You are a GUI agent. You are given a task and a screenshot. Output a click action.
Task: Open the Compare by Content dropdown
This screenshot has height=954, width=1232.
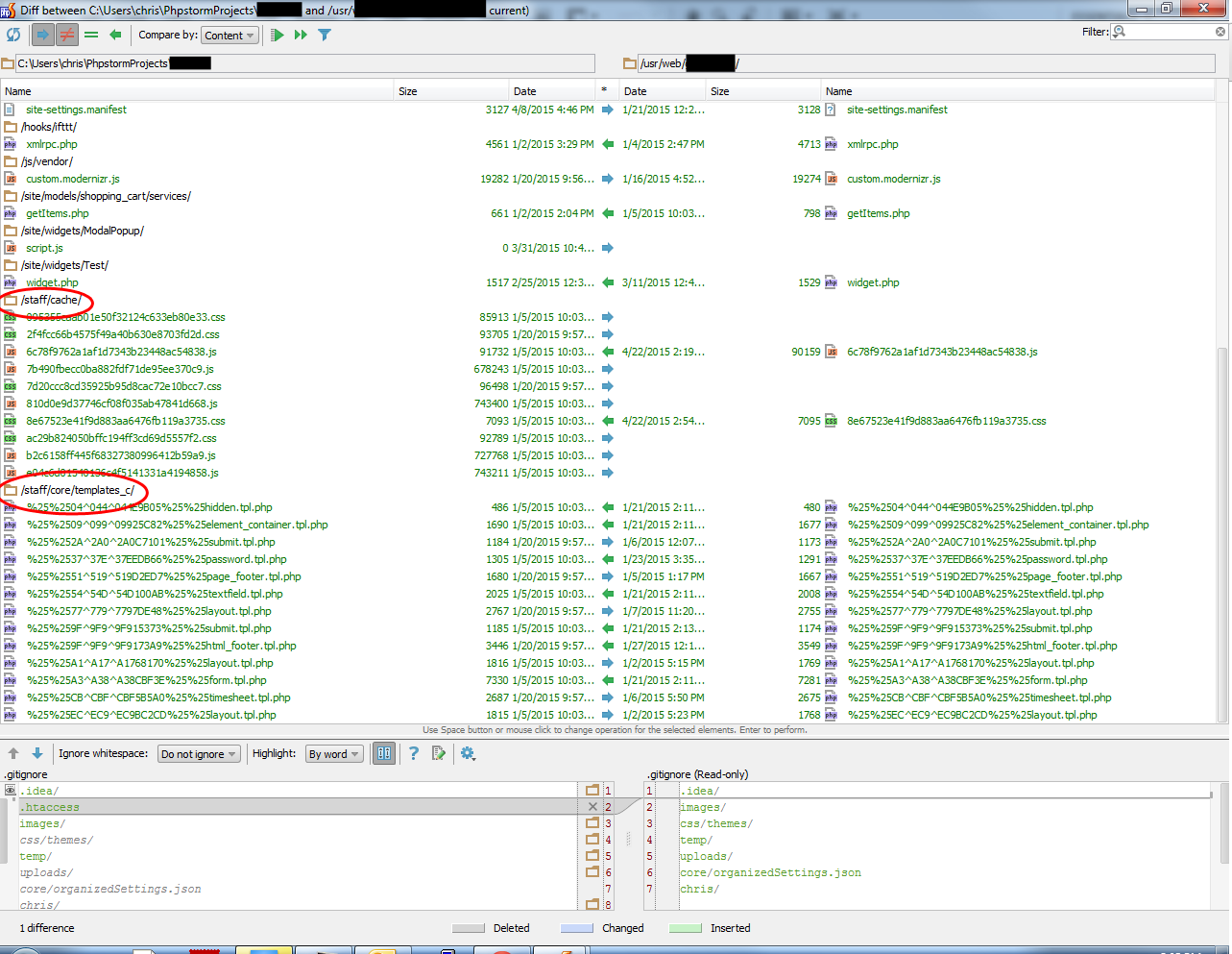(x=229, y=35)
